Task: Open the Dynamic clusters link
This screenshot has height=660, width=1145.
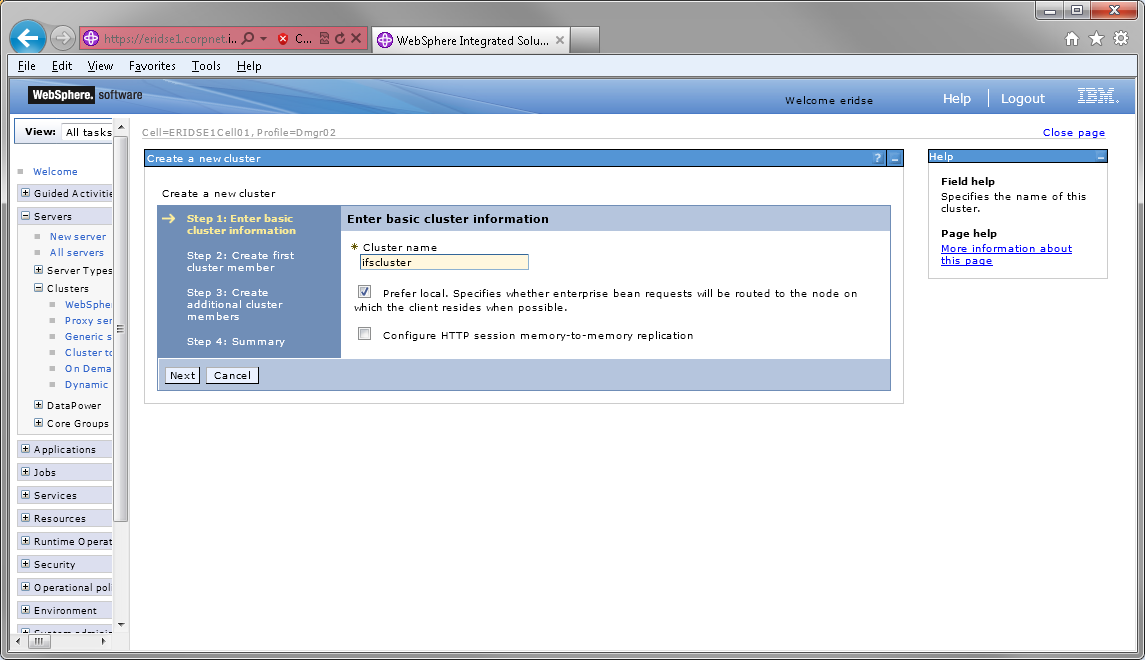Action: coord(86,385)
